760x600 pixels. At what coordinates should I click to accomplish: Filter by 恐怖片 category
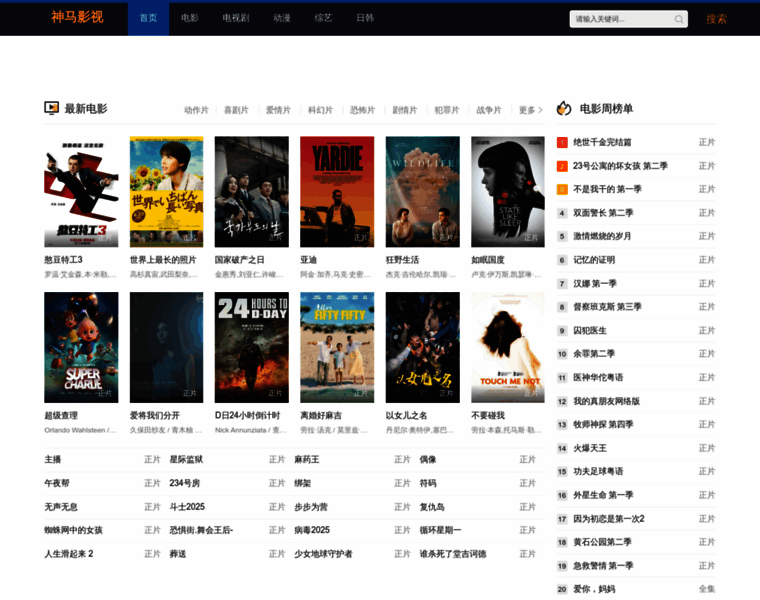pos(363,110)
